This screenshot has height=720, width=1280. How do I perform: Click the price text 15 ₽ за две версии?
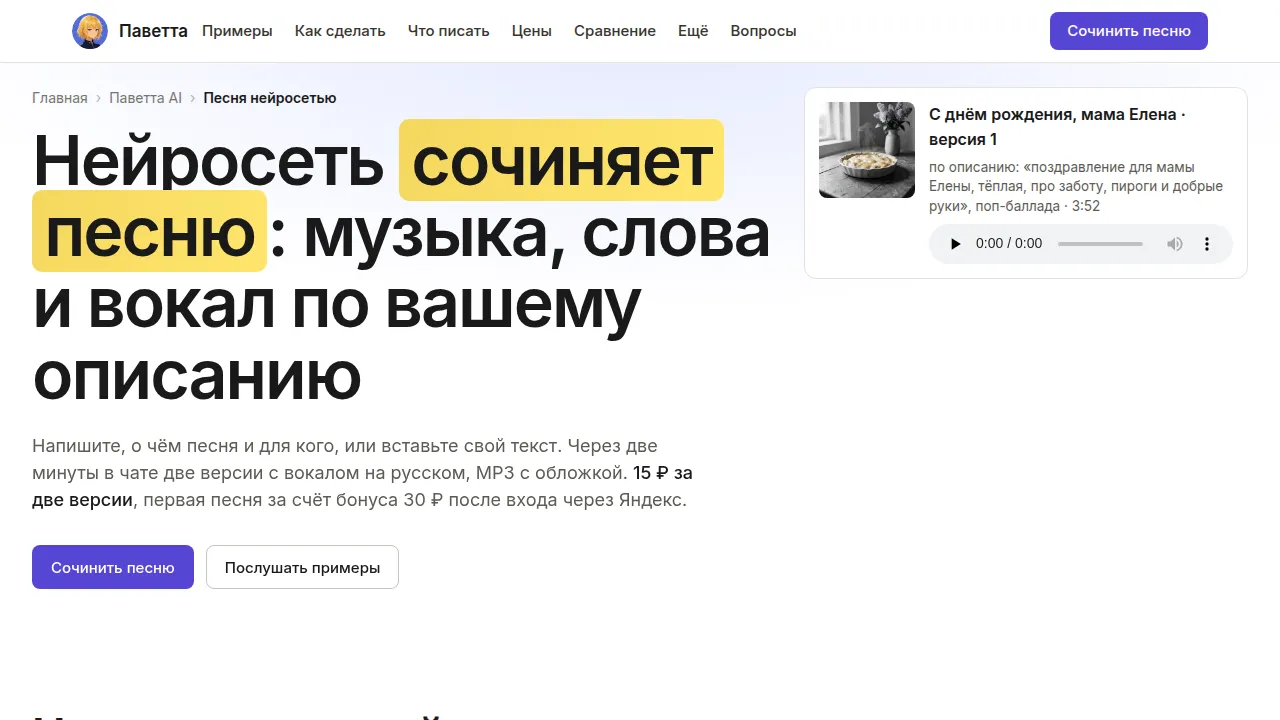(362, 486)
